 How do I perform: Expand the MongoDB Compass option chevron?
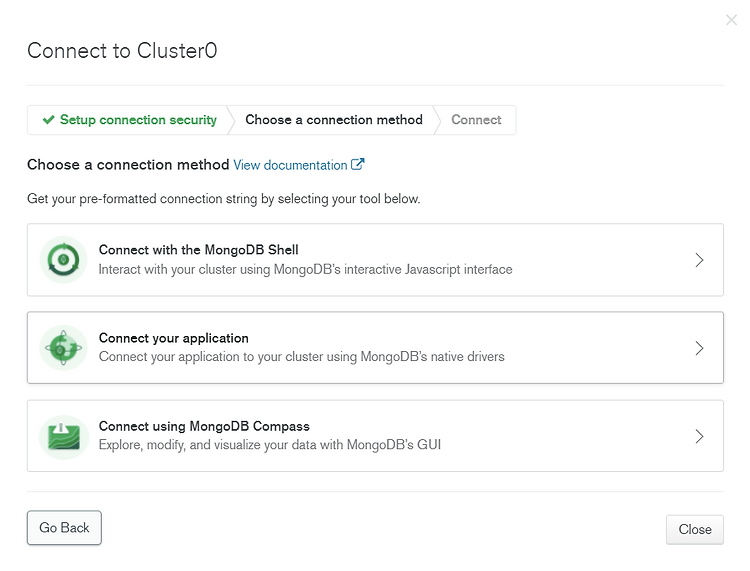pos(699,436)
